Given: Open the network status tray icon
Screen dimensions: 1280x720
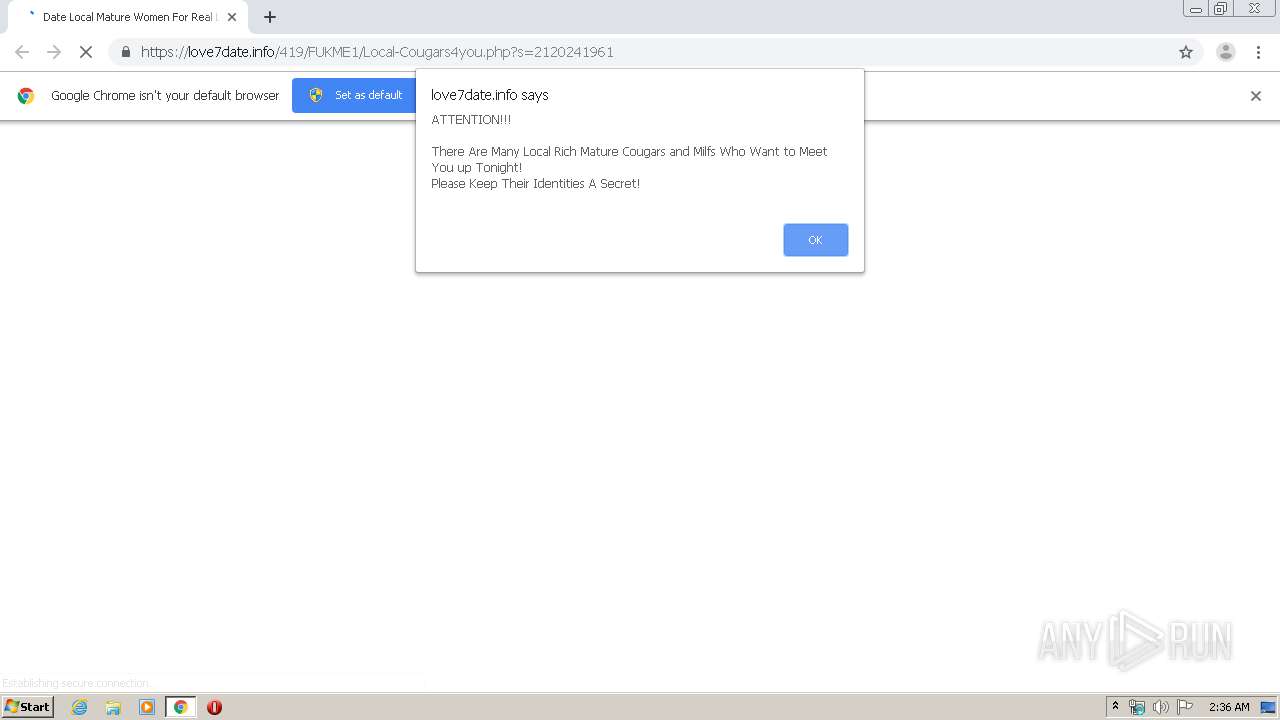Looking at the screenshot, I should point(1137,707).
